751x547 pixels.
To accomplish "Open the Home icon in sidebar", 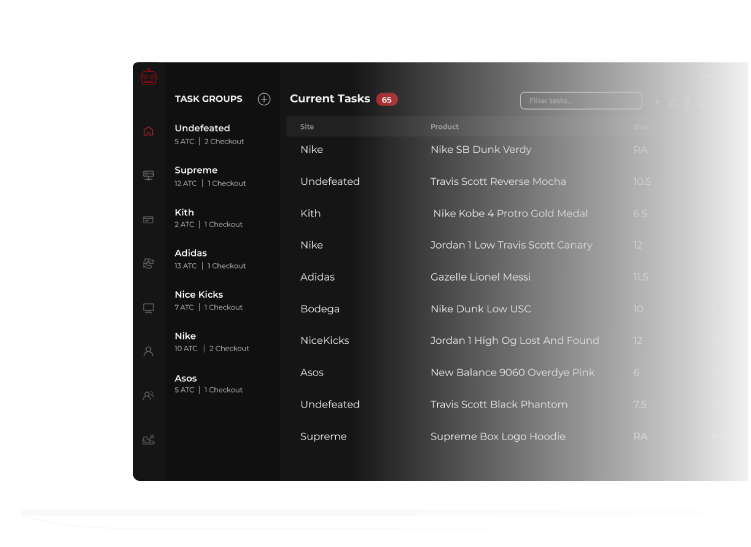I will [x=149, y=131].
